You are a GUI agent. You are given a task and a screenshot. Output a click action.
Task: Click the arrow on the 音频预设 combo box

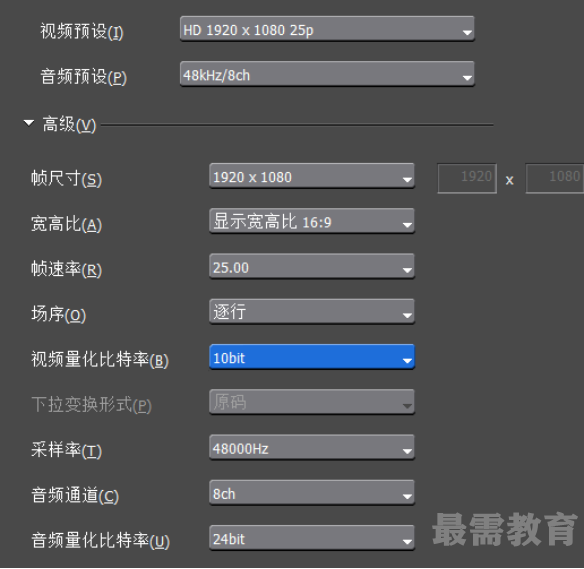tap(467, 78)
